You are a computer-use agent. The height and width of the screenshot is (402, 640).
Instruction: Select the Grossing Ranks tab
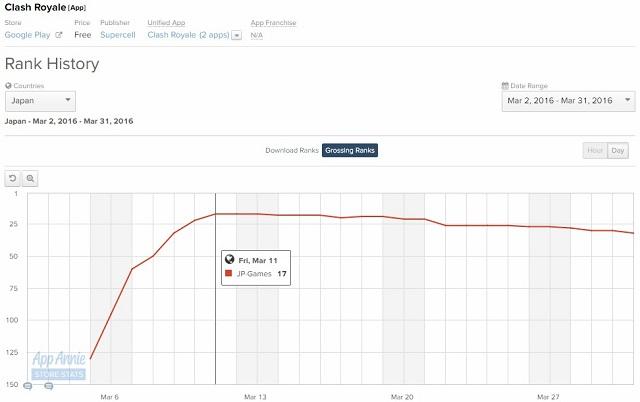350,150
